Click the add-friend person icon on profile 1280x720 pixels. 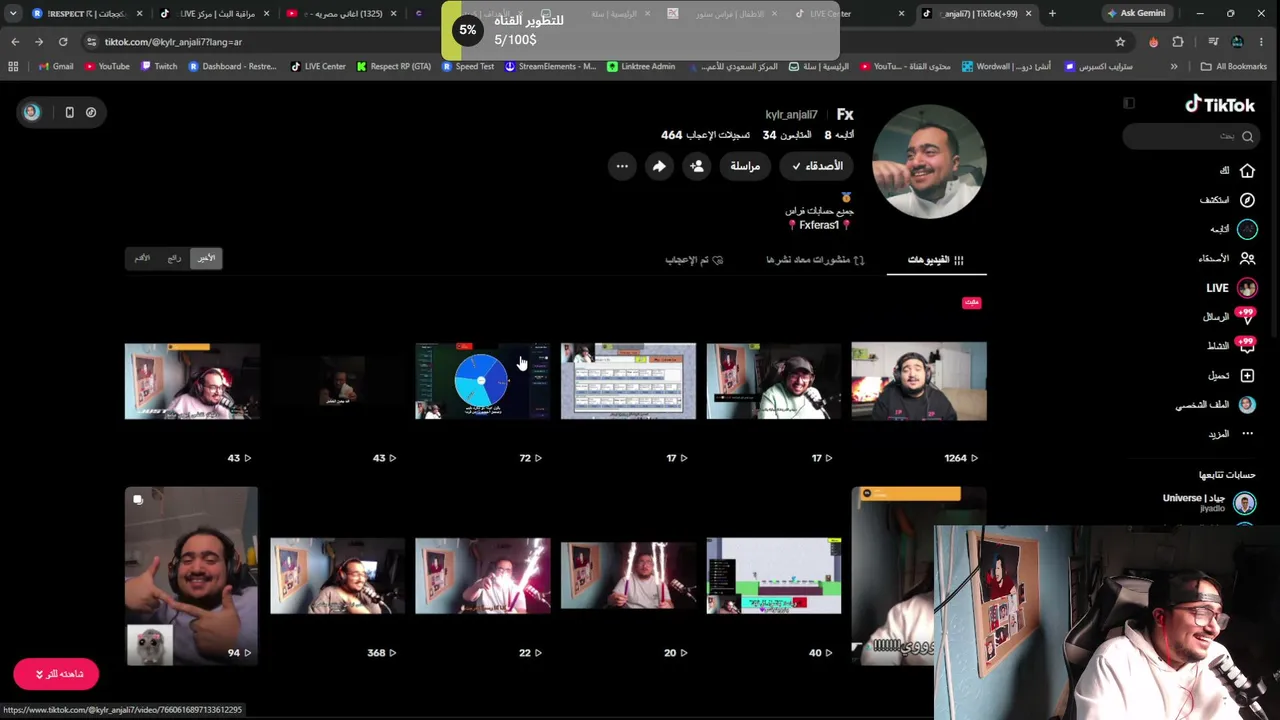point(696,166)
